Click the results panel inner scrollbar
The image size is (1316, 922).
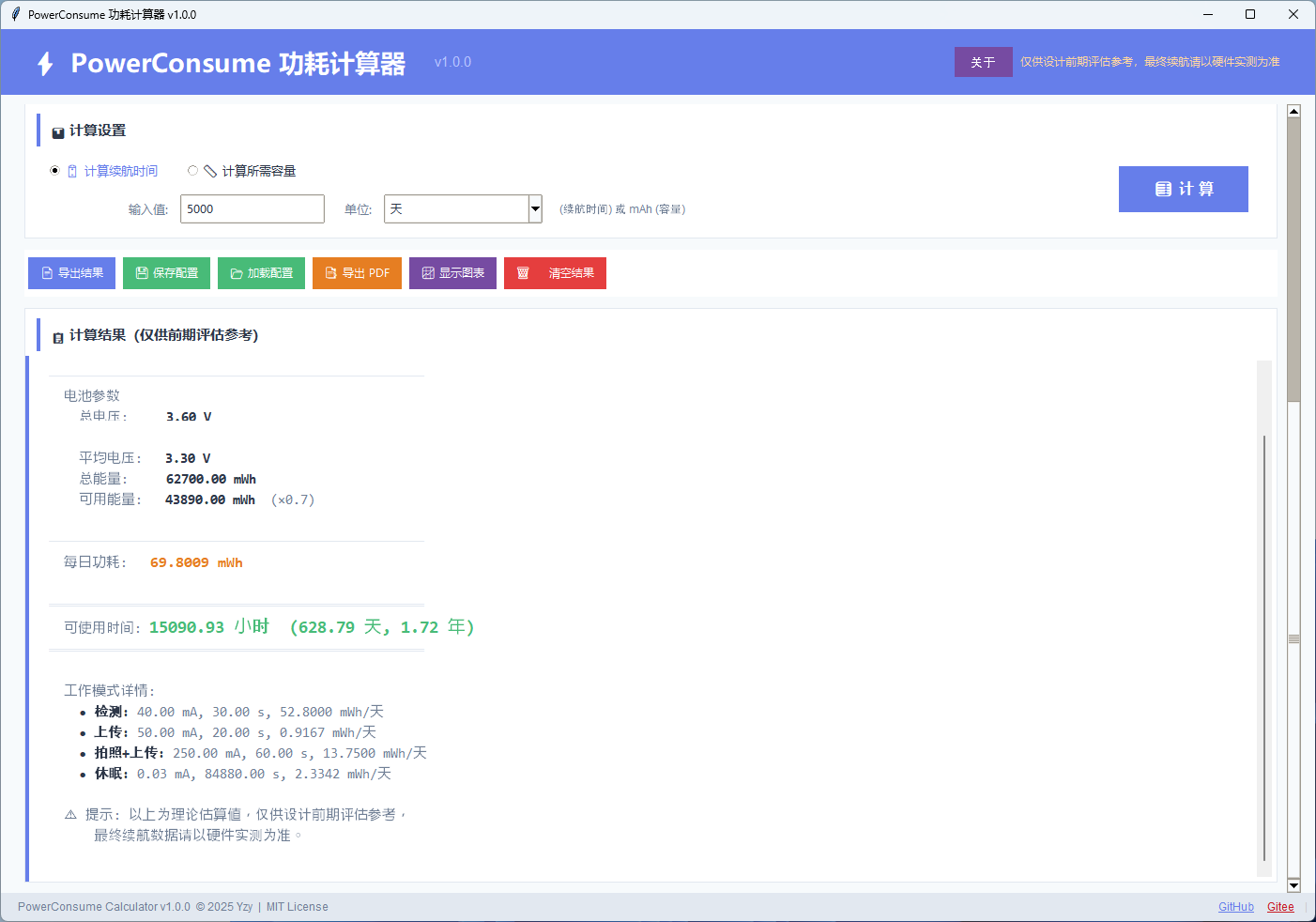[1264, 648]
